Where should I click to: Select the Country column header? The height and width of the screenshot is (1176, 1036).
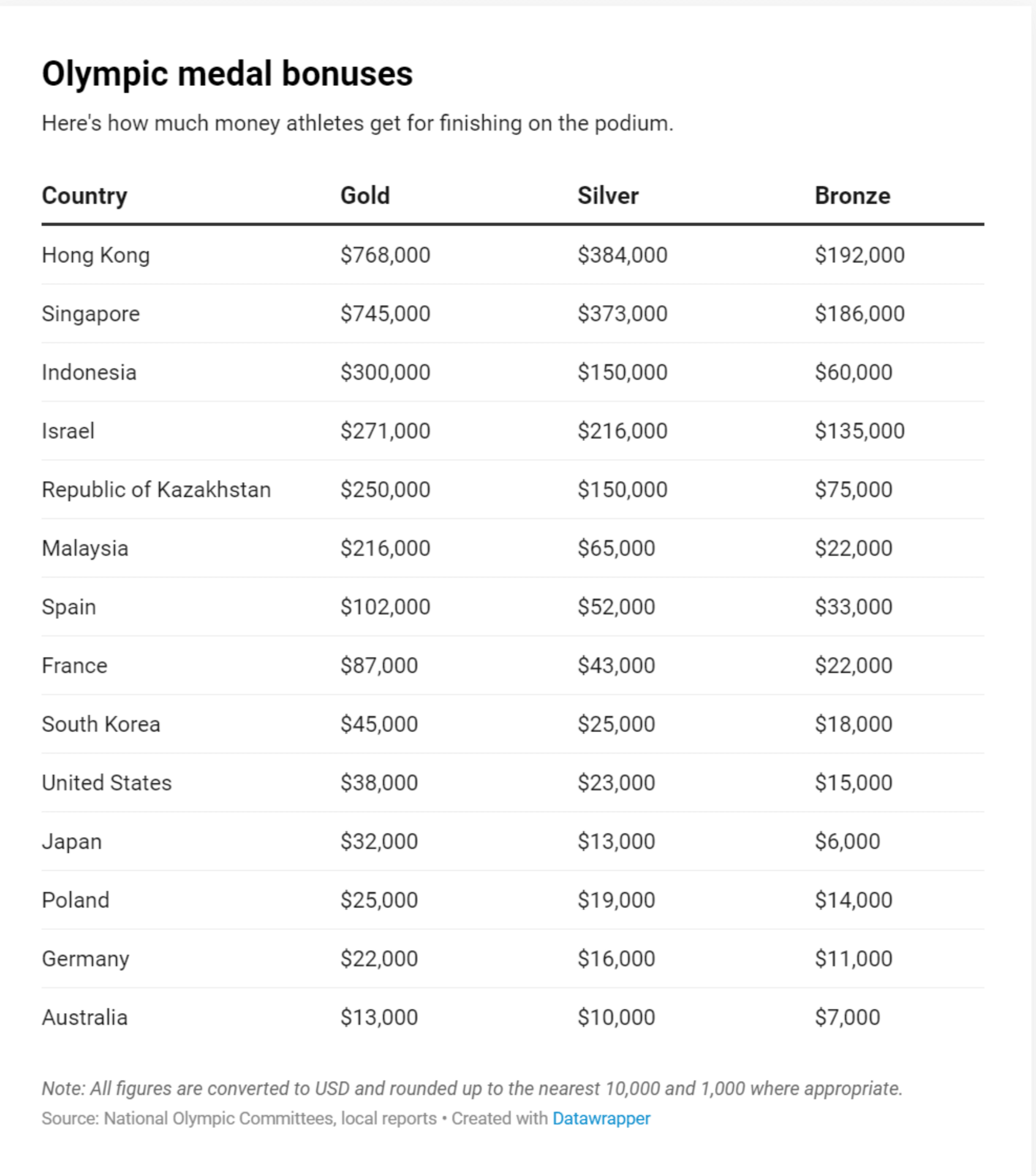pos(85,196)
